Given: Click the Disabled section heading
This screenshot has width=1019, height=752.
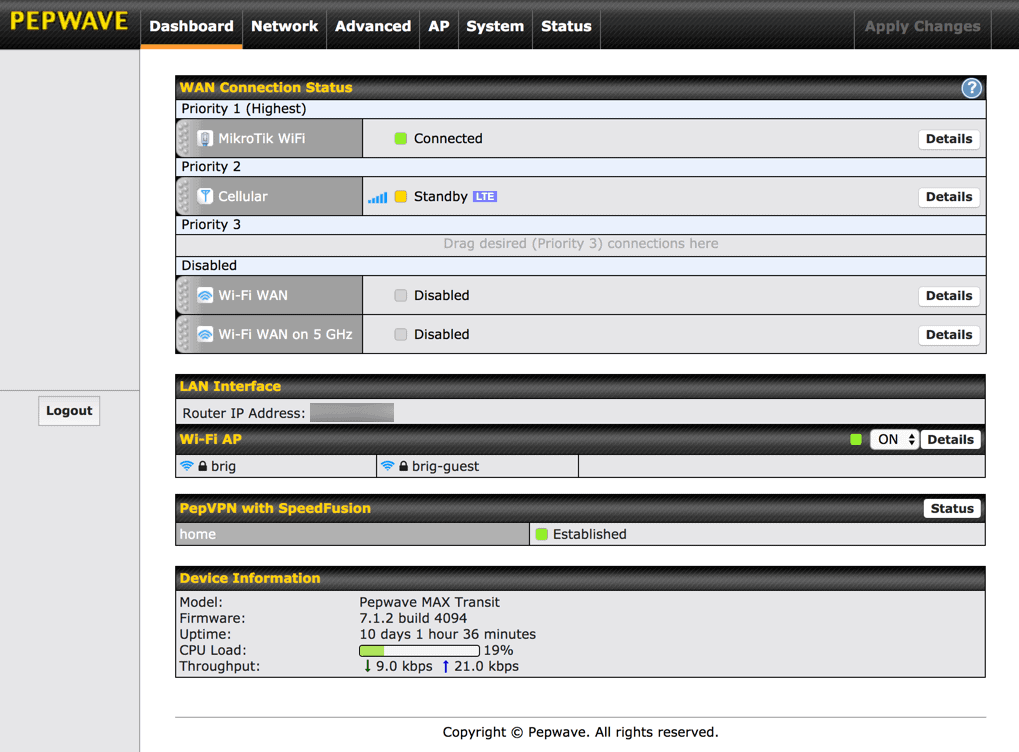Looking at the screenshot, I should coord(209,265).
